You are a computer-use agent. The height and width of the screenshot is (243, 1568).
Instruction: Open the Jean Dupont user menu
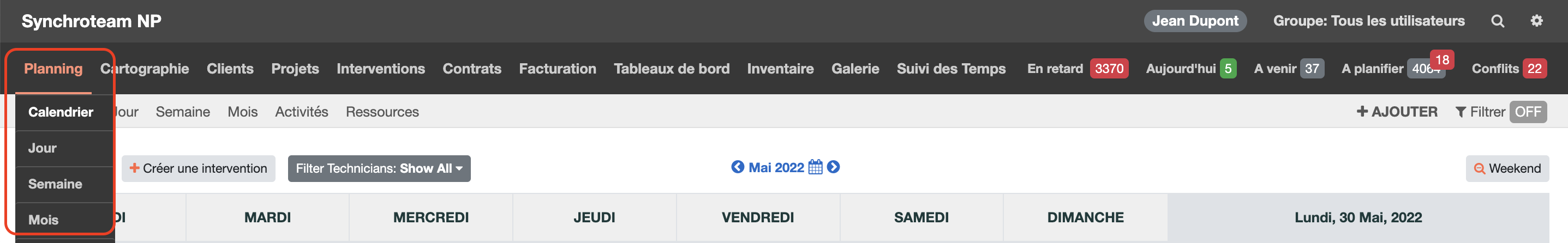point(1194,21)
